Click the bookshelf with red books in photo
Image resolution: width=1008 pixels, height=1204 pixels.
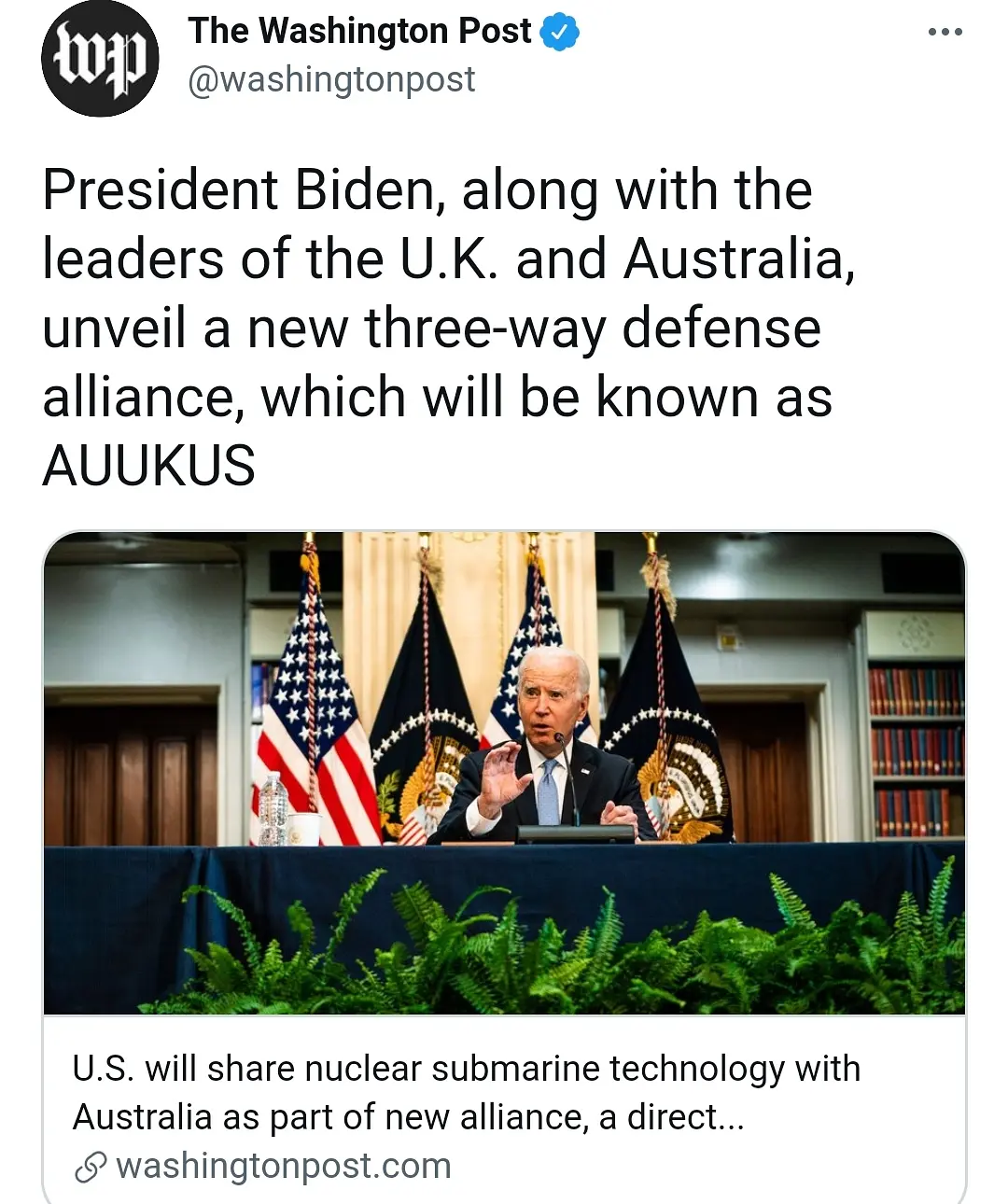917,749
